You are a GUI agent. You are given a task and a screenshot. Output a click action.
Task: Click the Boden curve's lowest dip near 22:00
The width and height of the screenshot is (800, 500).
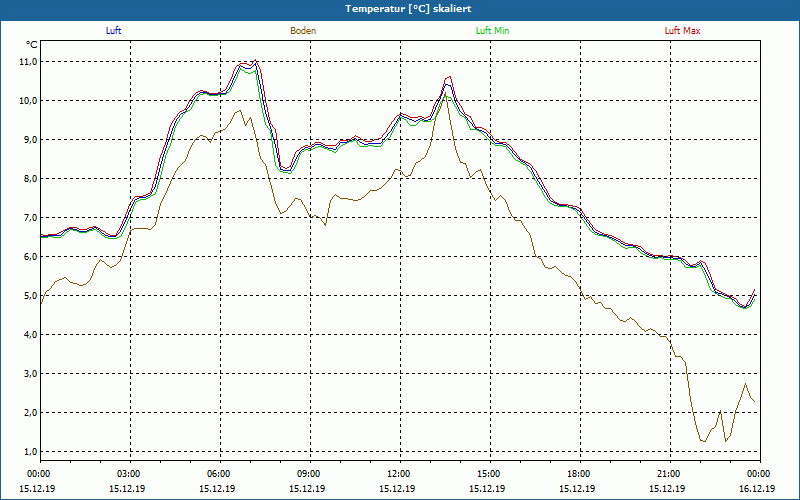[704, 441]
